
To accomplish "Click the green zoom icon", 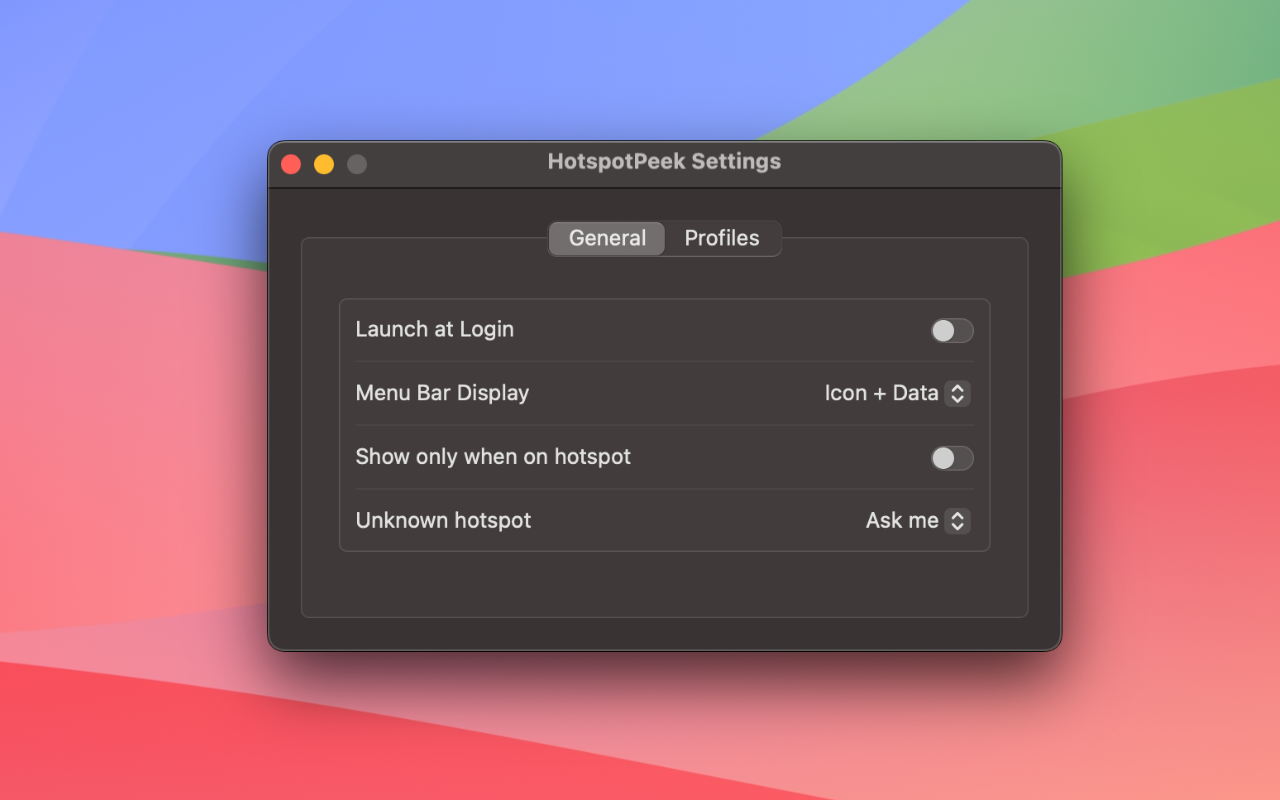I will 357,163.
